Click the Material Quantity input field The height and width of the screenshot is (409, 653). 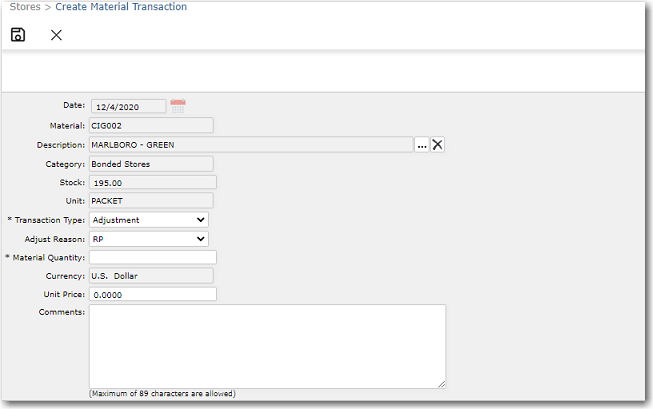(x=152, y=257)
